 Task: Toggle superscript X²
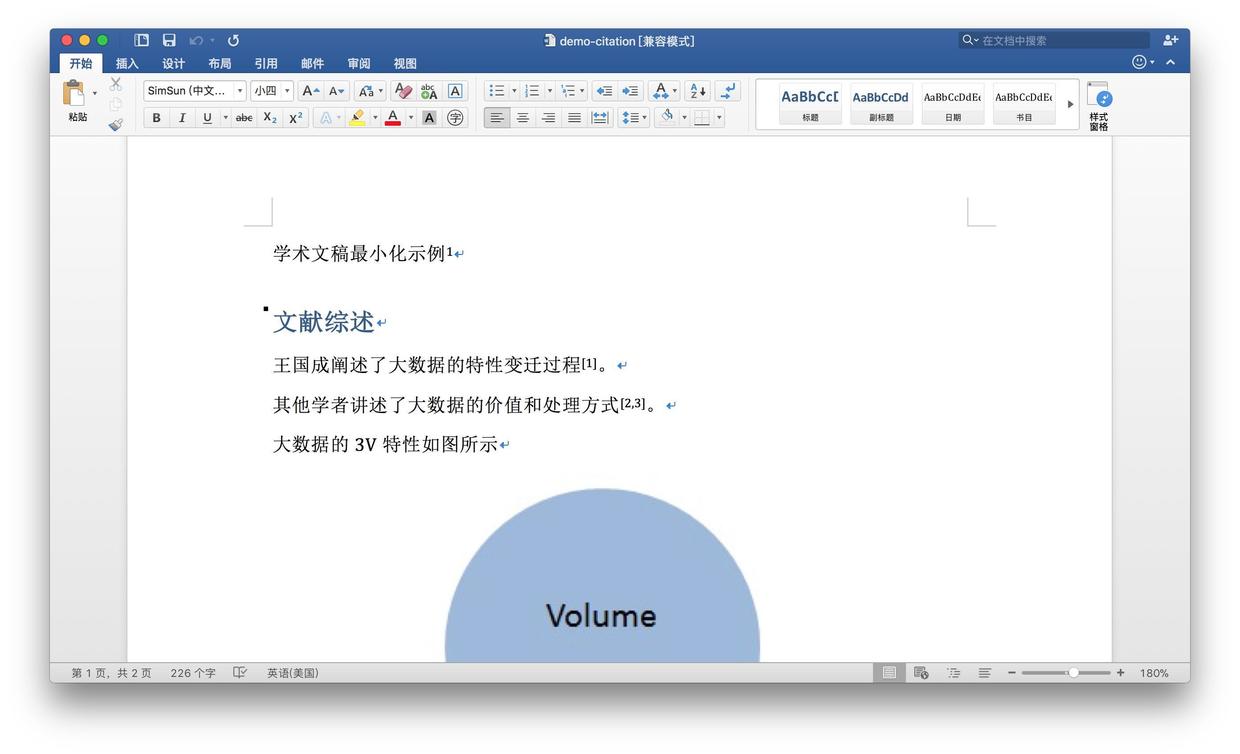click(296, 117)
